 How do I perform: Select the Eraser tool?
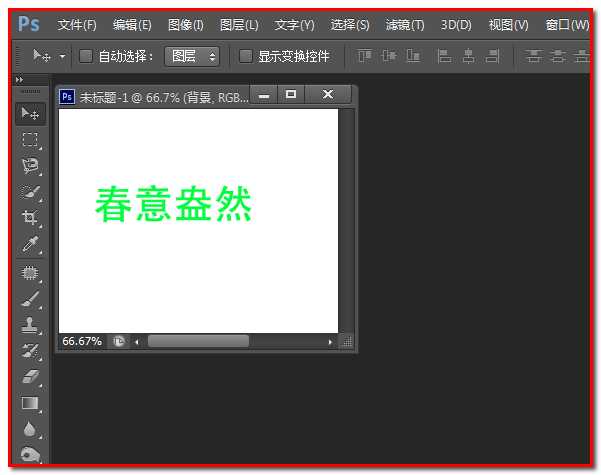tap(30, 377)
